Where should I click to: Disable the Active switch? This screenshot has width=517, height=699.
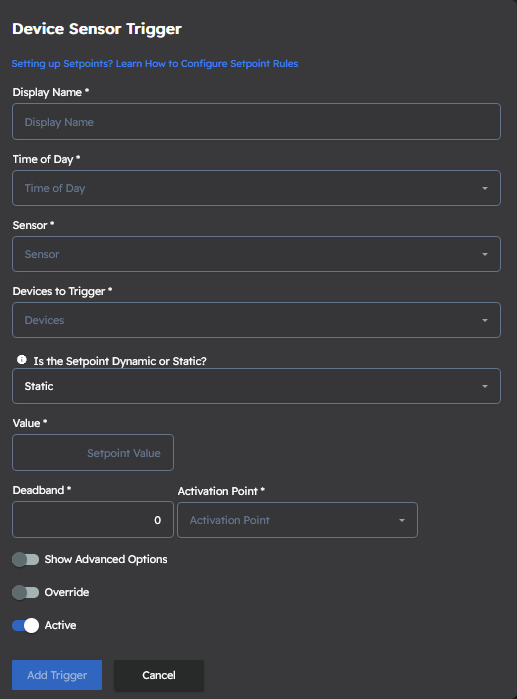coord(25,625)
